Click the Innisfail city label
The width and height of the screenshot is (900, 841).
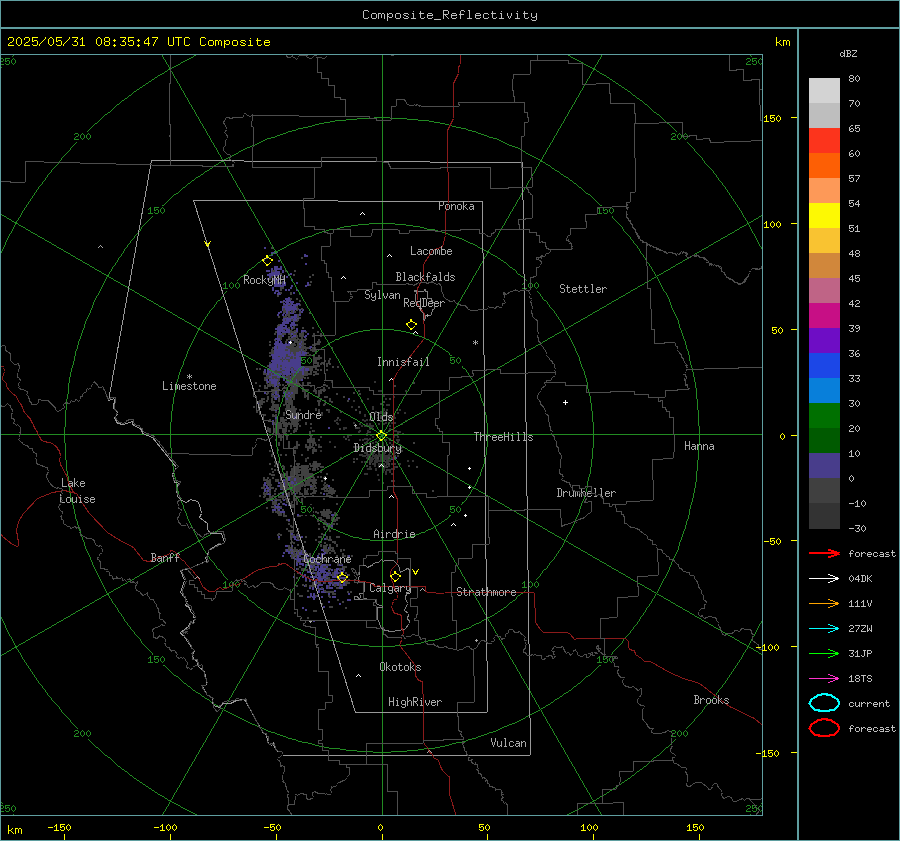coord(403,362)
